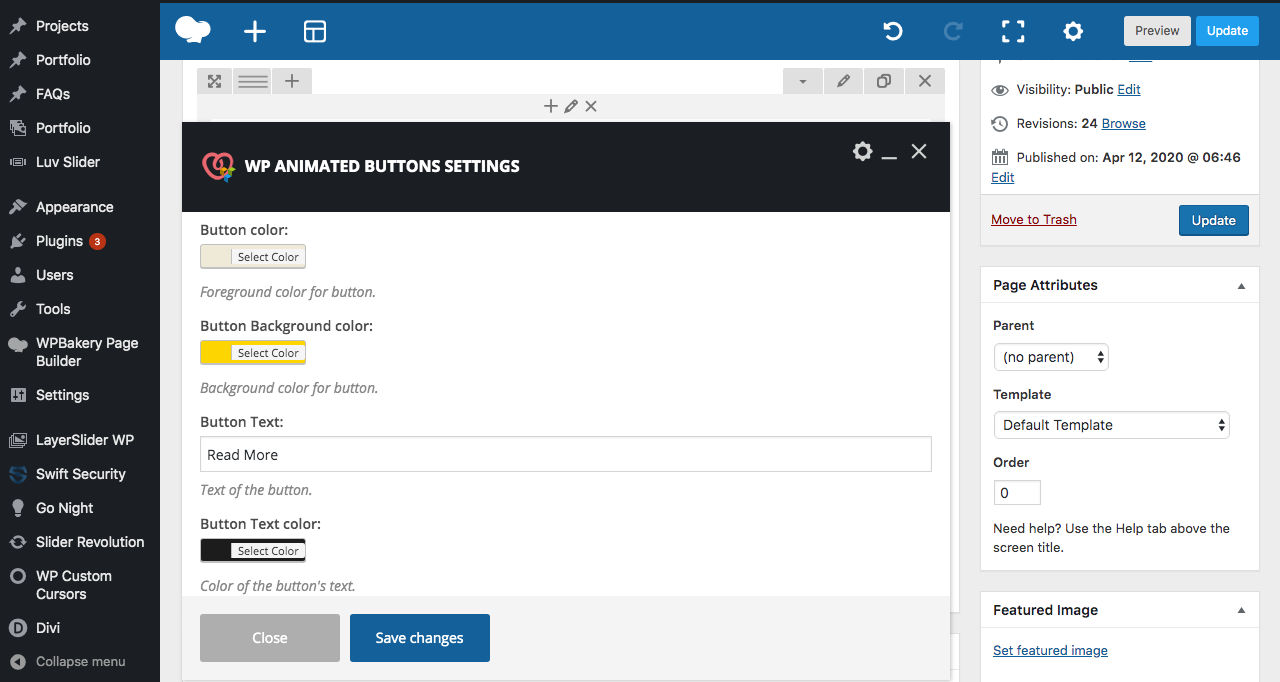Toggle fullscreen mode icon

pos(1013,31)
